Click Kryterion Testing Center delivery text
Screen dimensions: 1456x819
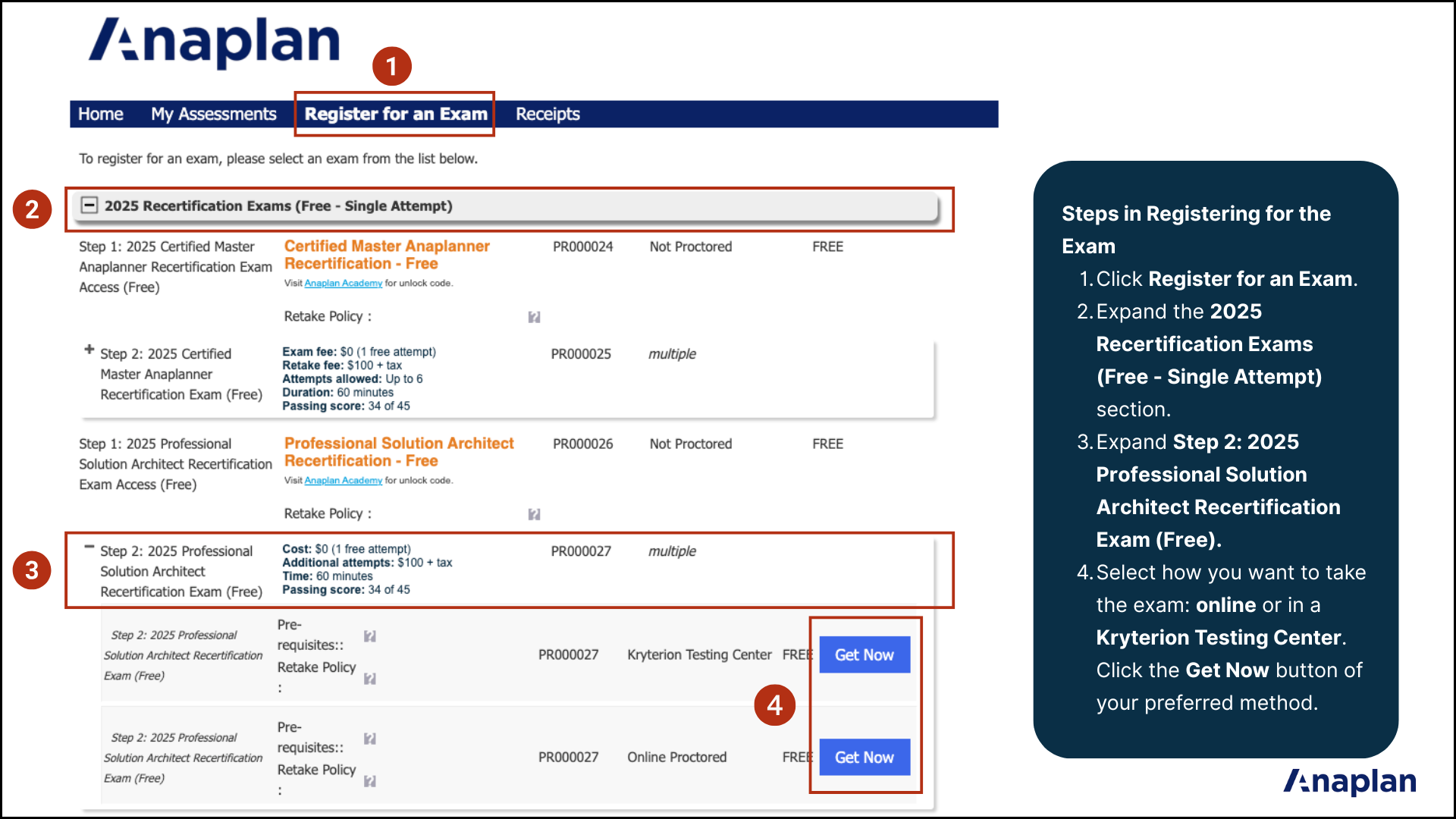(699, 654)
